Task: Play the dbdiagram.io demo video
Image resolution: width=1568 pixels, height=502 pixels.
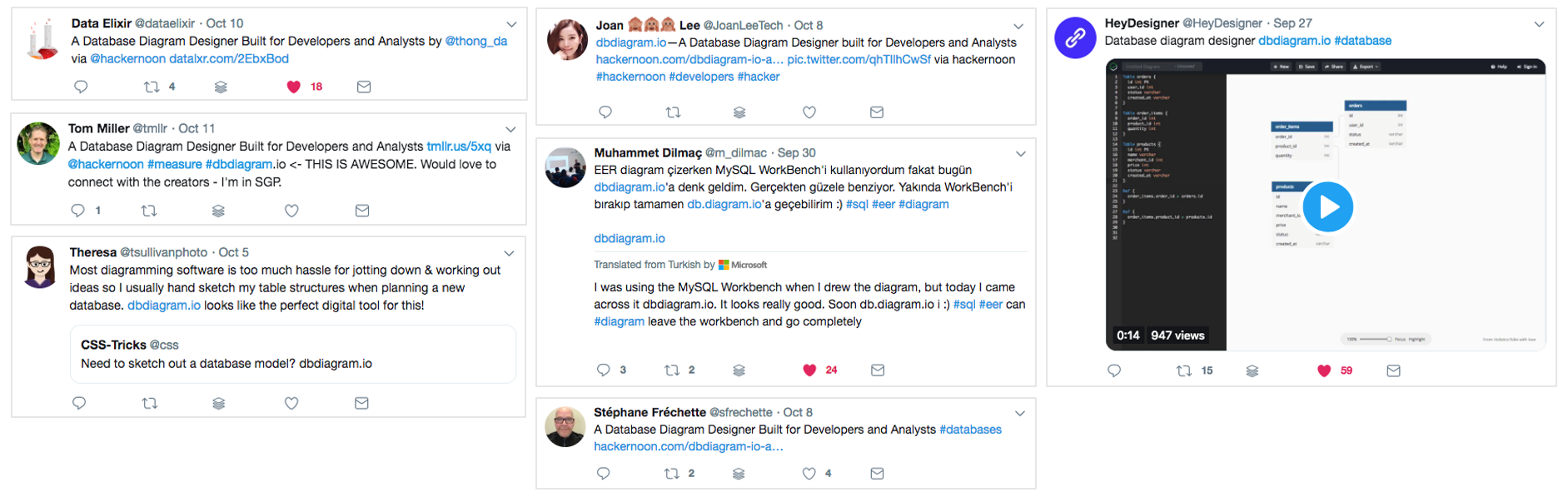Action: (x=1327, y=206)
